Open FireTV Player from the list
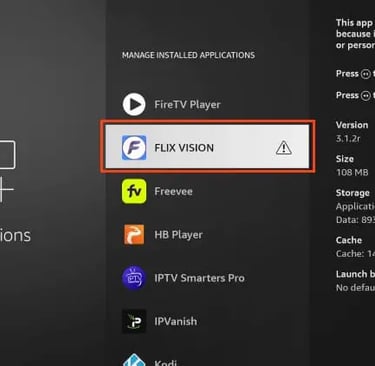This screenshot has height=366, width=375. pyautogui.click(x=208, y=104)
